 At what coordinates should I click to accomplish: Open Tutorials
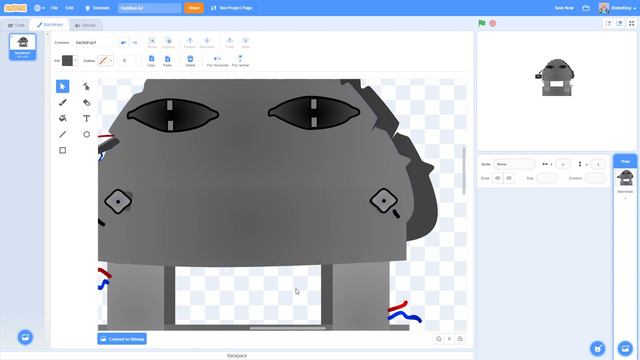coord(97,8)
